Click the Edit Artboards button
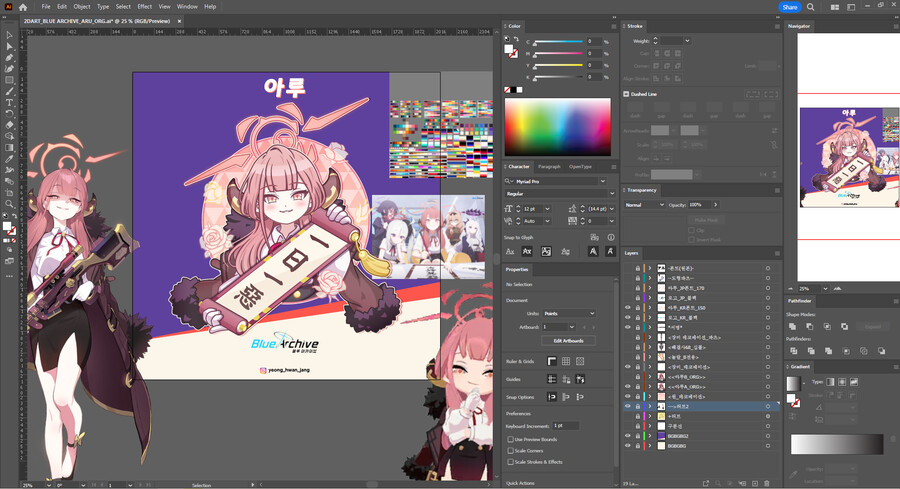Viewport: 900px width, 489px height. (568, 341)
